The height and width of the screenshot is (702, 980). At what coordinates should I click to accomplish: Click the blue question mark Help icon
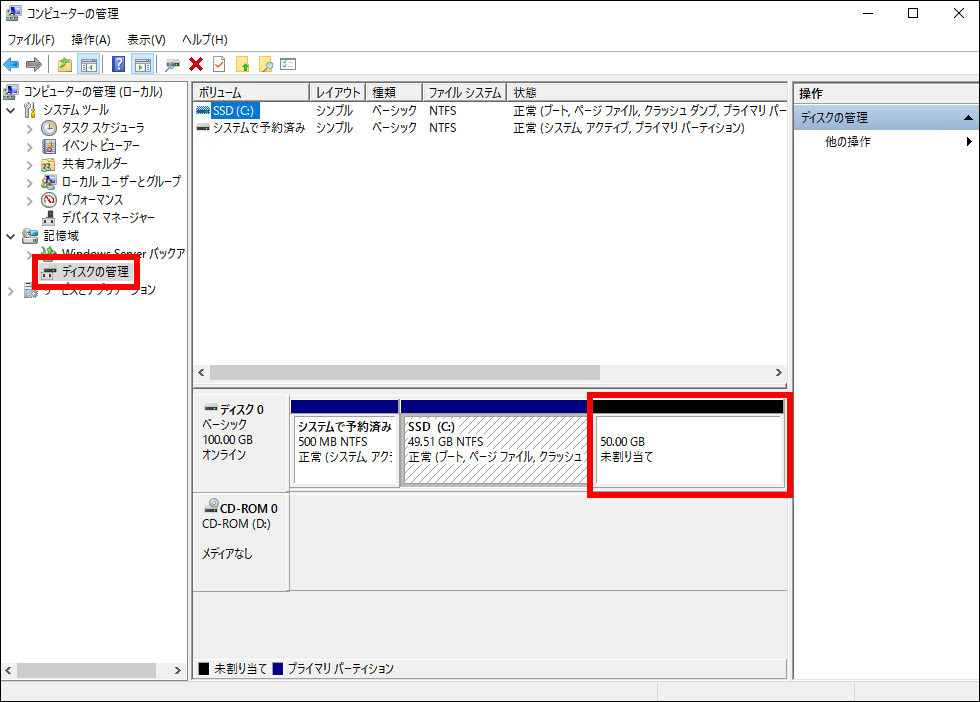(x=118, y=65)
